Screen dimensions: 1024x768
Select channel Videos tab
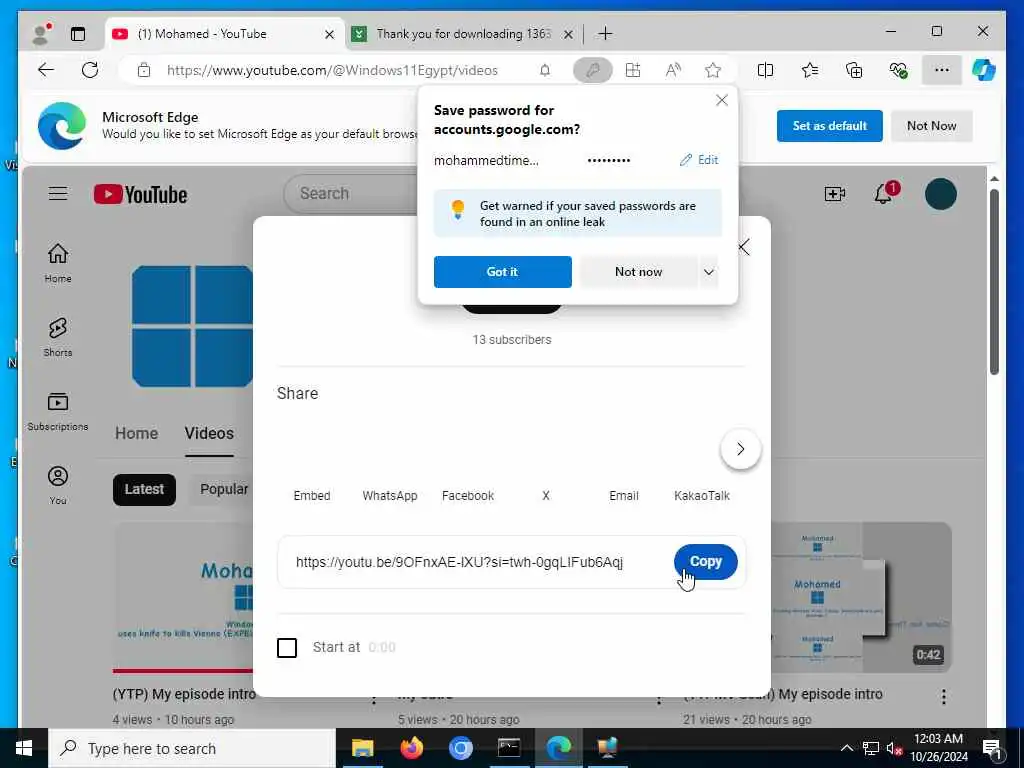209,433
